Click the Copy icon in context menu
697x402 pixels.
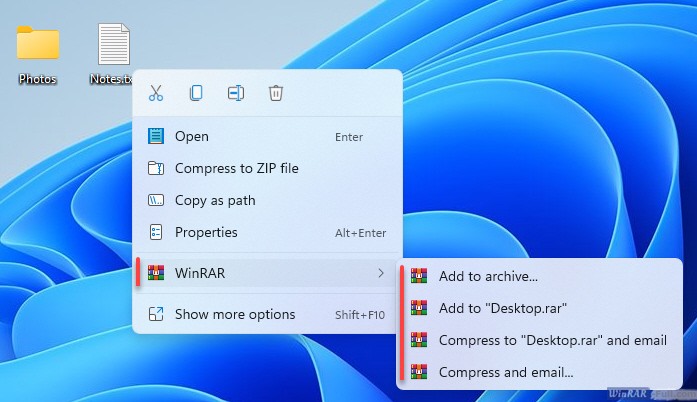(x=196, y=93)
